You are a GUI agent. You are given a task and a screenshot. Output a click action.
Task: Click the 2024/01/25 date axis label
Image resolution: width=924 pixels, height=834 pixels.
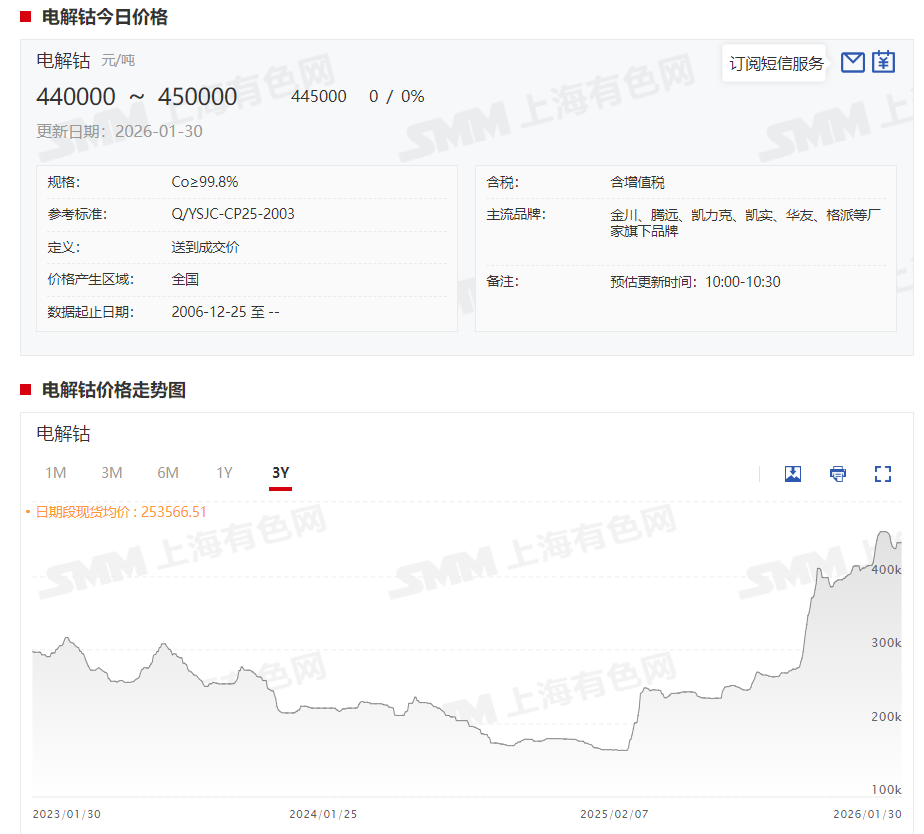[323, 814]
